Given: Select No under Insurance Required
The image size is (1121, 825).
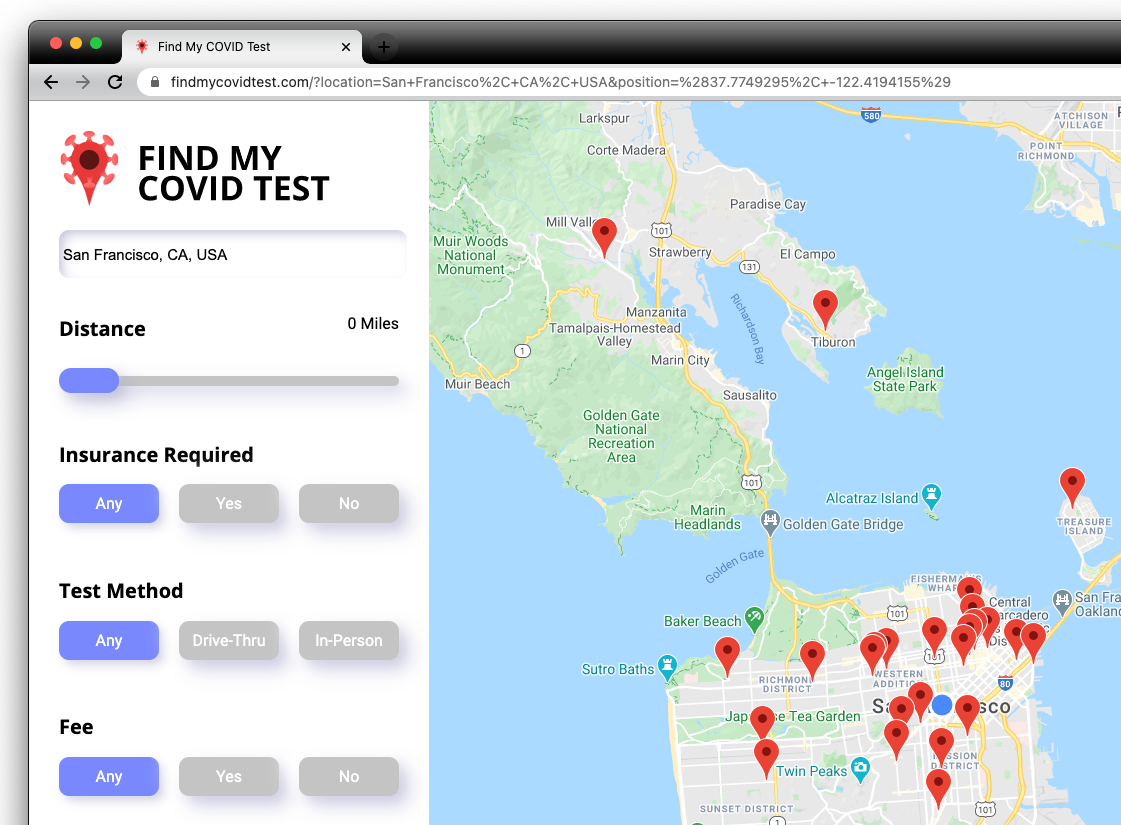Looking at the screenshot, I should point(349,503).
